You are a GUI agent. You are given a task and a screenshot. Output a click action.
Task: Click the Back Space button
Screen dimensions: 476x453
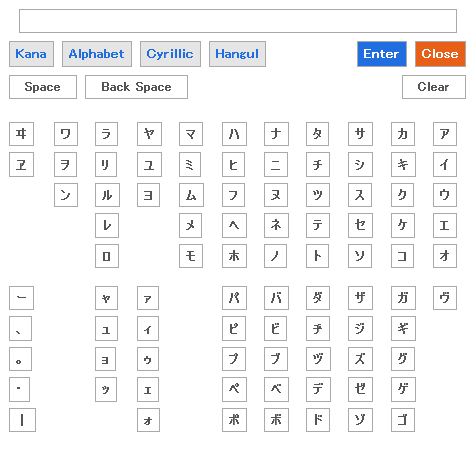pyautogui.click(x=136, y=87)
